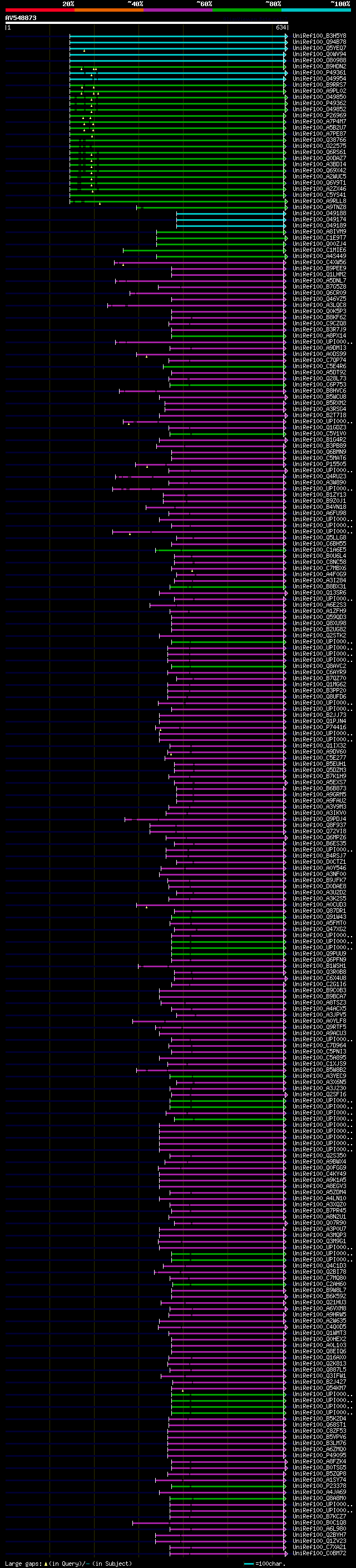
Task: Select hit label UniRef100_A4JA69
Action: tap(319, 1492)
